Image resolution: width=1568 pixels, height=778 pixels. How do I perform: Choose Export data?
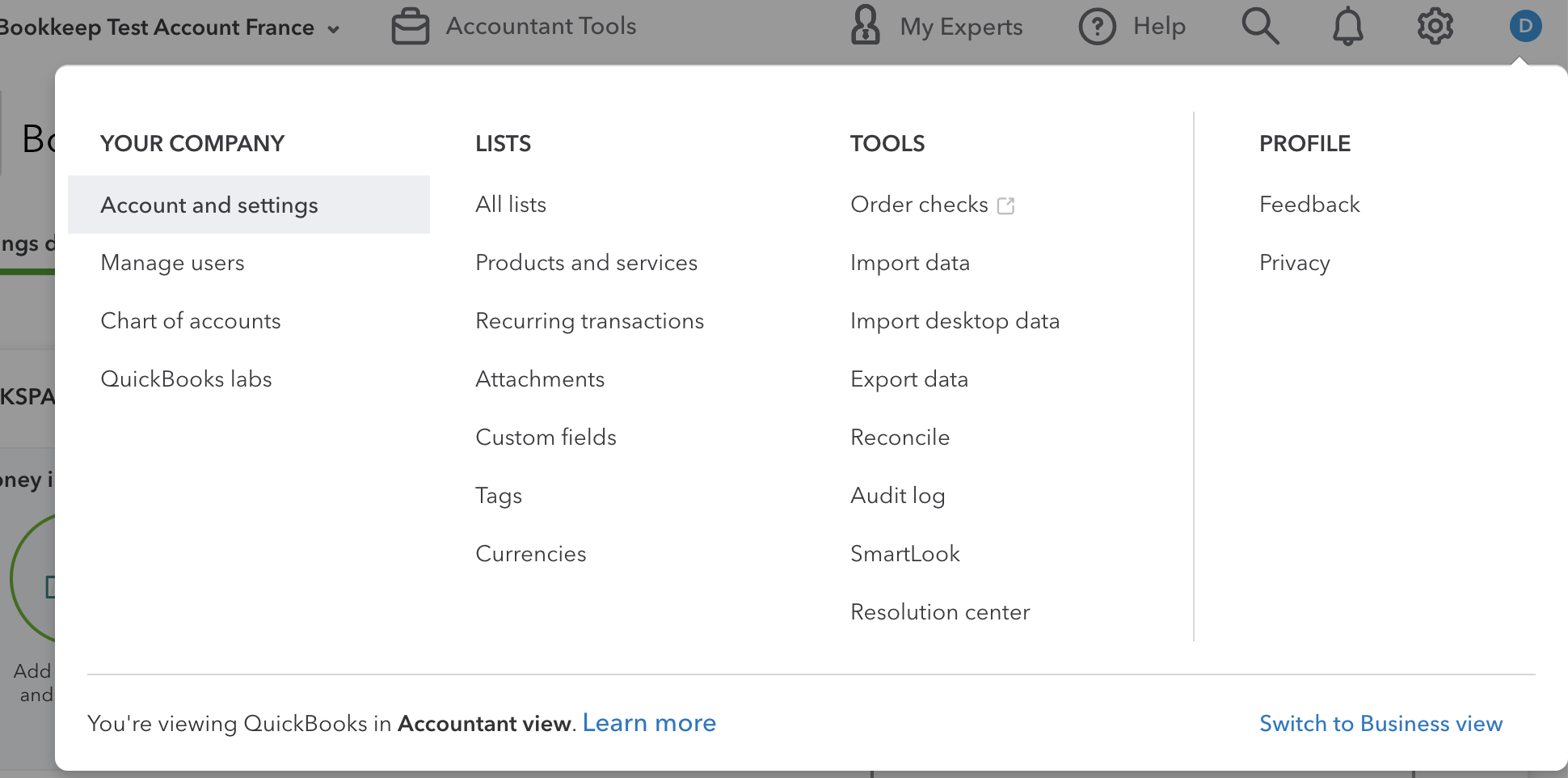[909, 379]
